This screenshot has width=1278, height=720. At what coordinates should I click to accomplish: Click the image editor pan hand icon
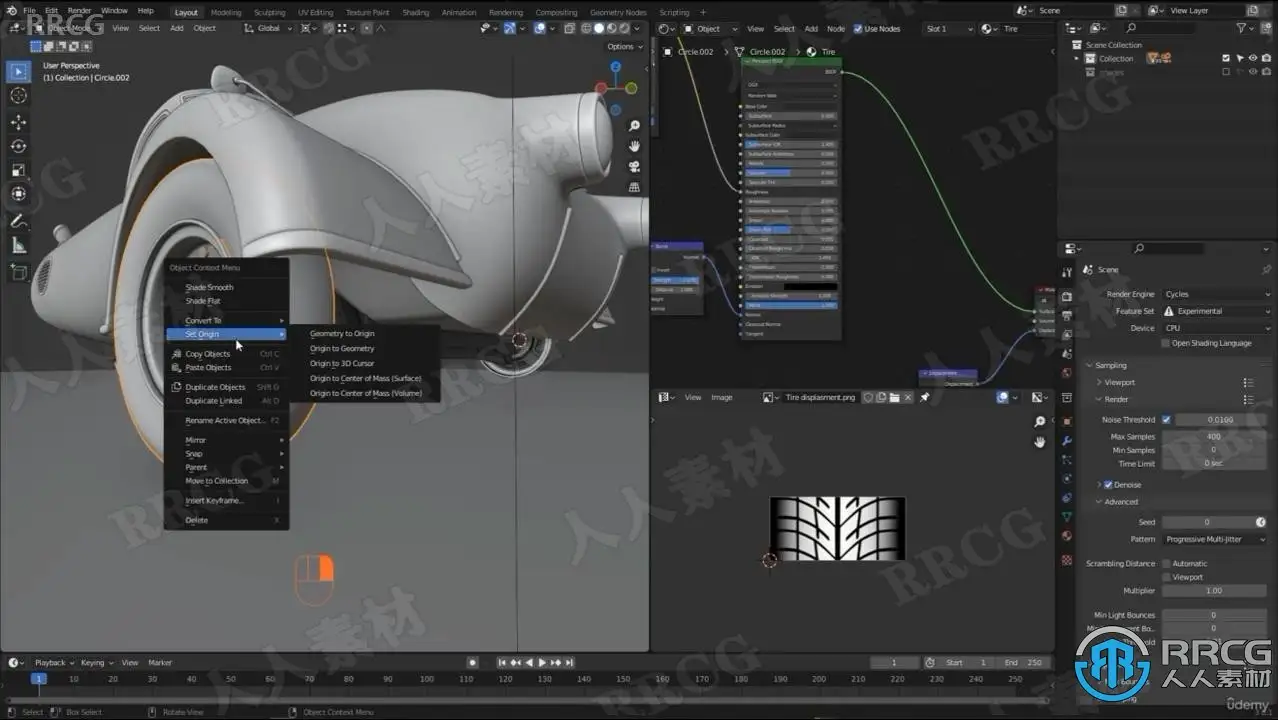tap(1040, 441)
